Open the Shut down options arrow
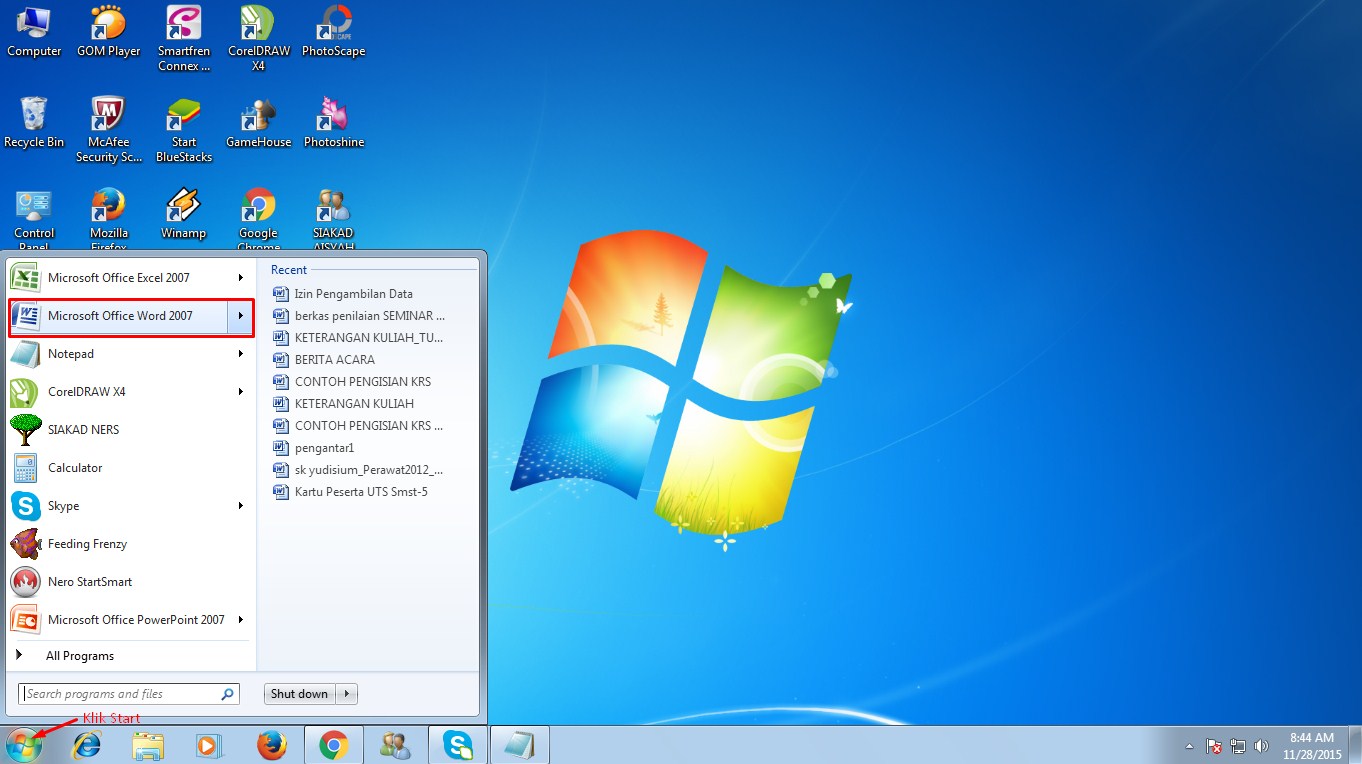 click(345, 693)
